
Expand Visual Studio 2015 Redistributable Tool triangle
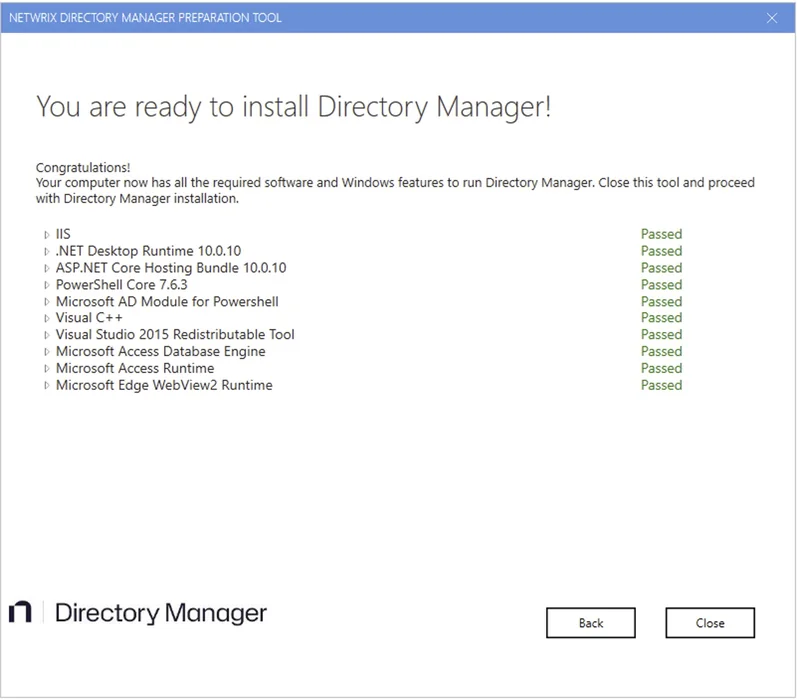point(47,335)
